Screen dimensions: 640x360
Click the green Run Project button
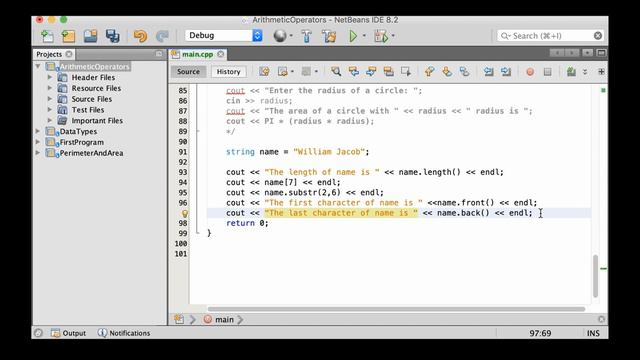tap(353, 36)
